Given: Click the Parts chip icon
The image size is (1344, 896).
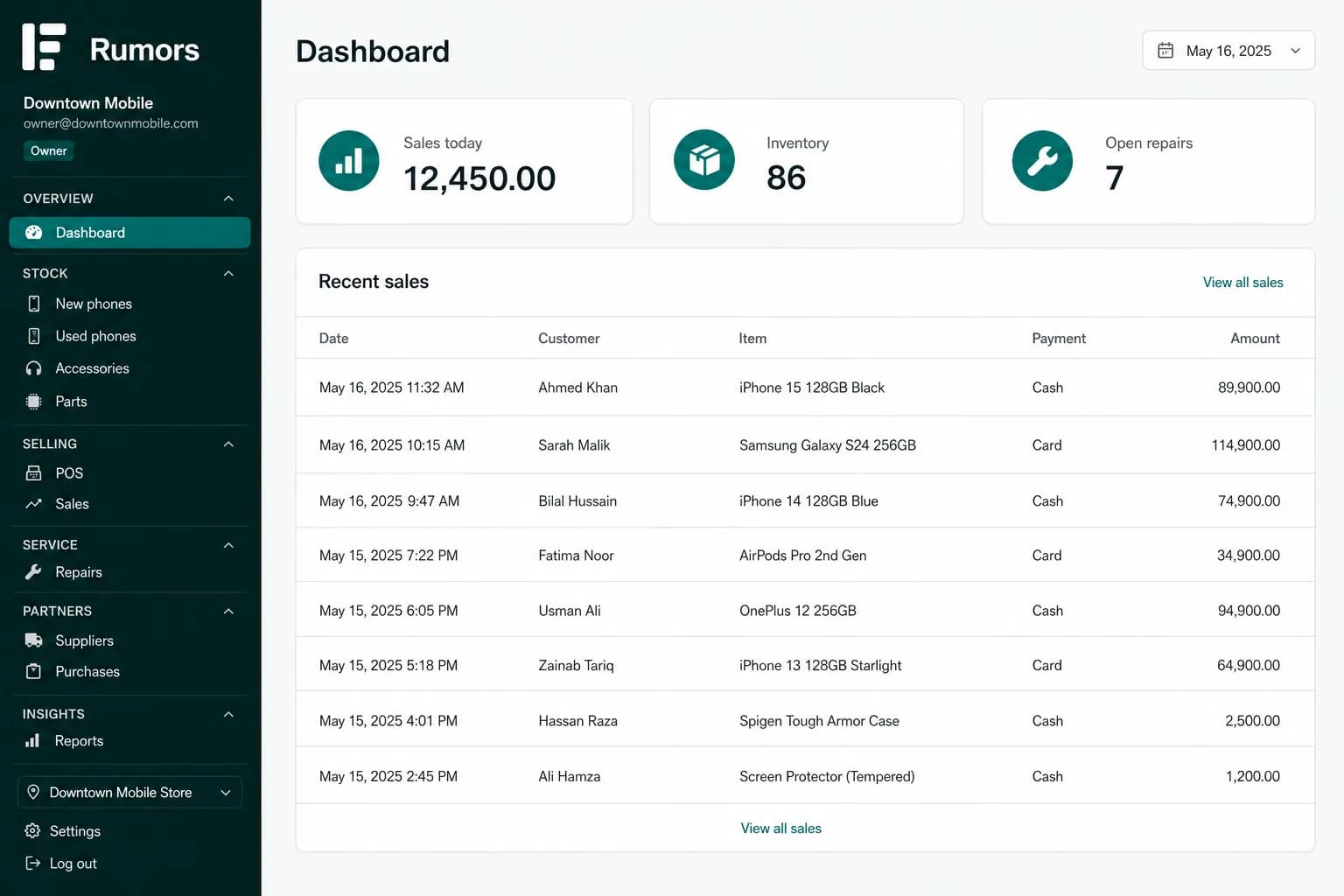Looking at the screenshot, I should 34,402.
